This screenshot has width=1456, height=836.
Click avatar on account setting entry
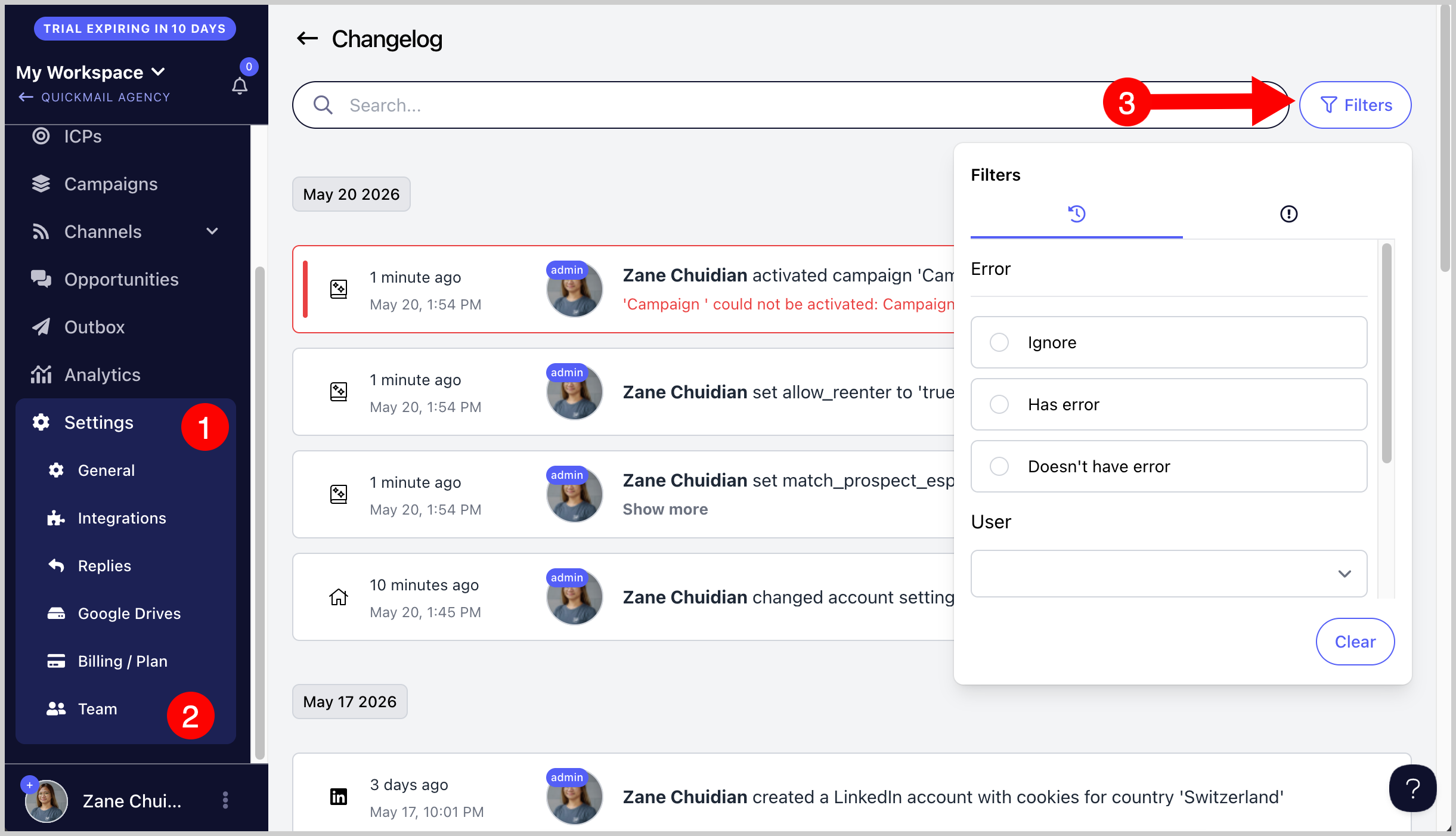point(574,597)
